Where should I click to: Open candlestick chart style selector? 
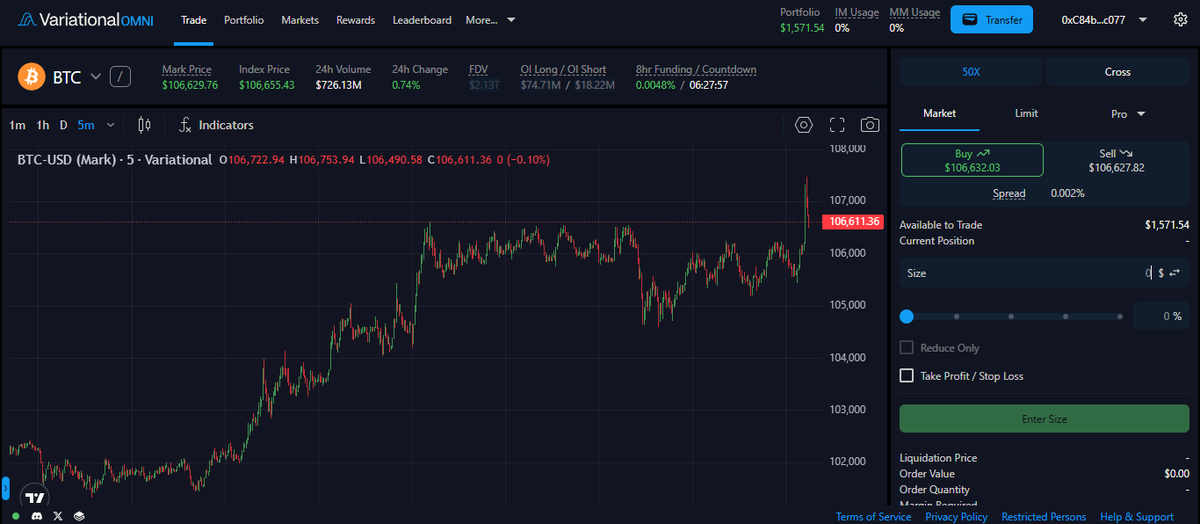tap(144, 125)
